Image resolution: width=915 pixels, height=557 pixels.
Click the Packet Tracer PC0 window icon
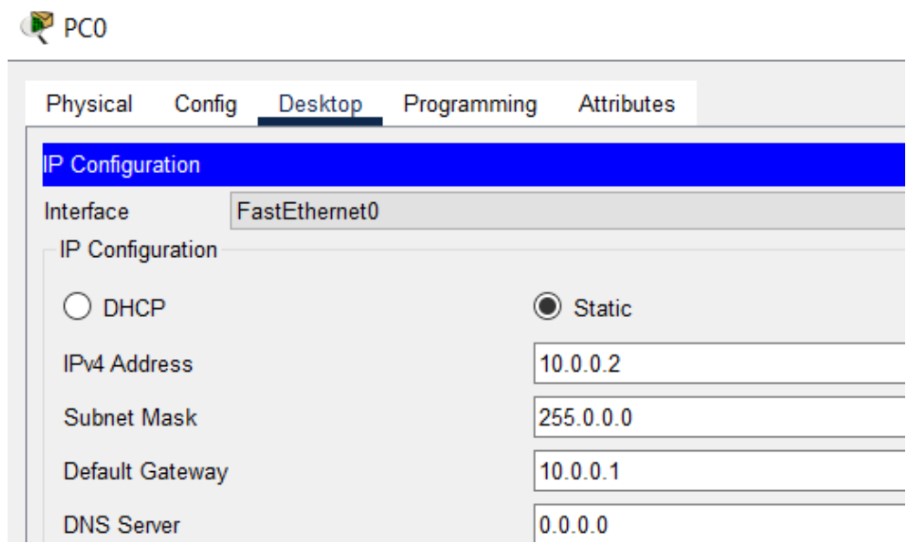[x=37, y=27]
